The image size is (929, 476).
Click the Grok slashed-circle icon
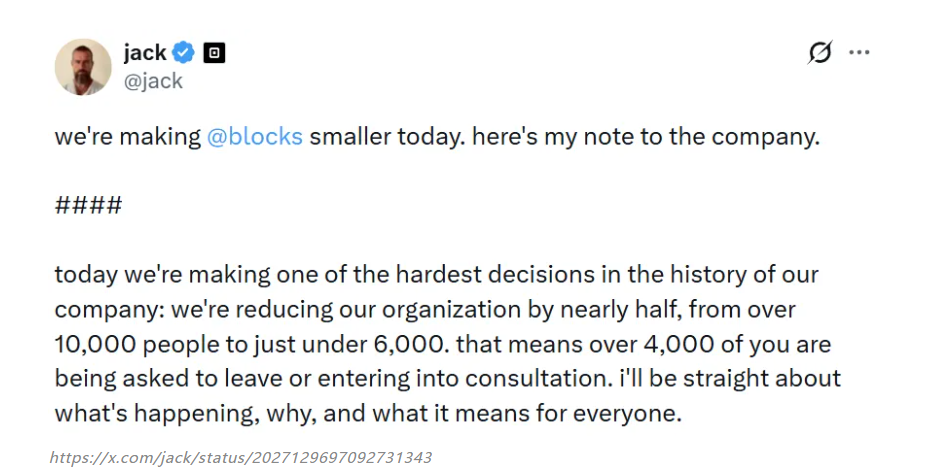pyautogui.click(x=819, y=53)
